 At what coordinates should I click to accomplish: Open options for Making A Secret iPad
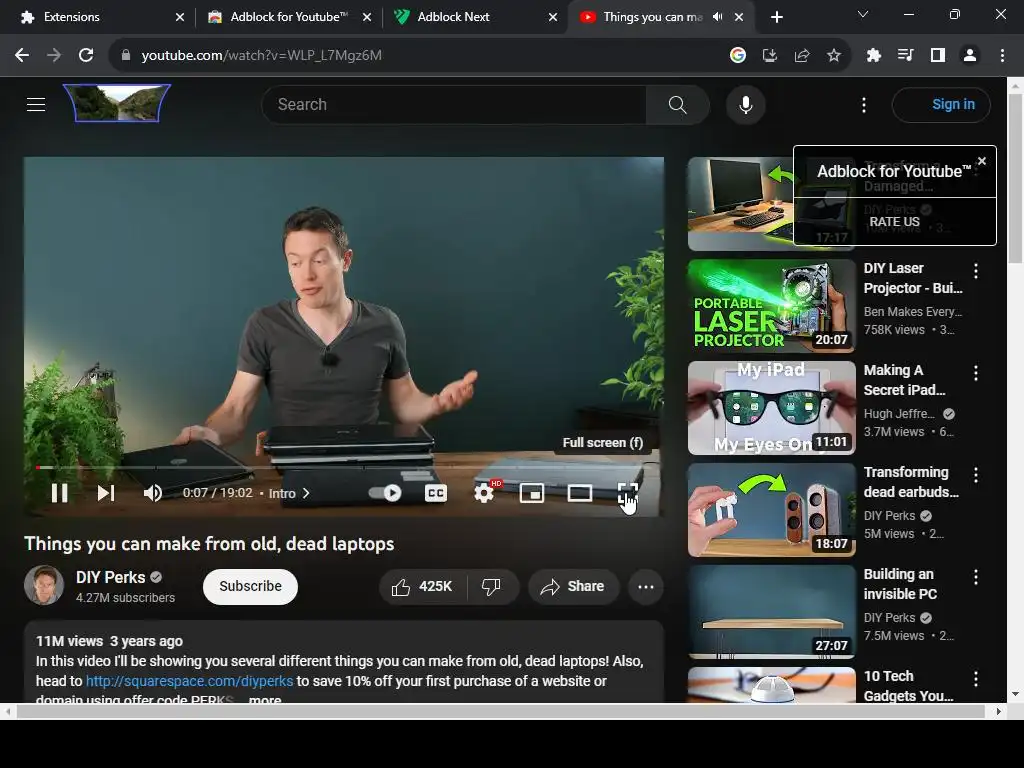click(976, 372)
